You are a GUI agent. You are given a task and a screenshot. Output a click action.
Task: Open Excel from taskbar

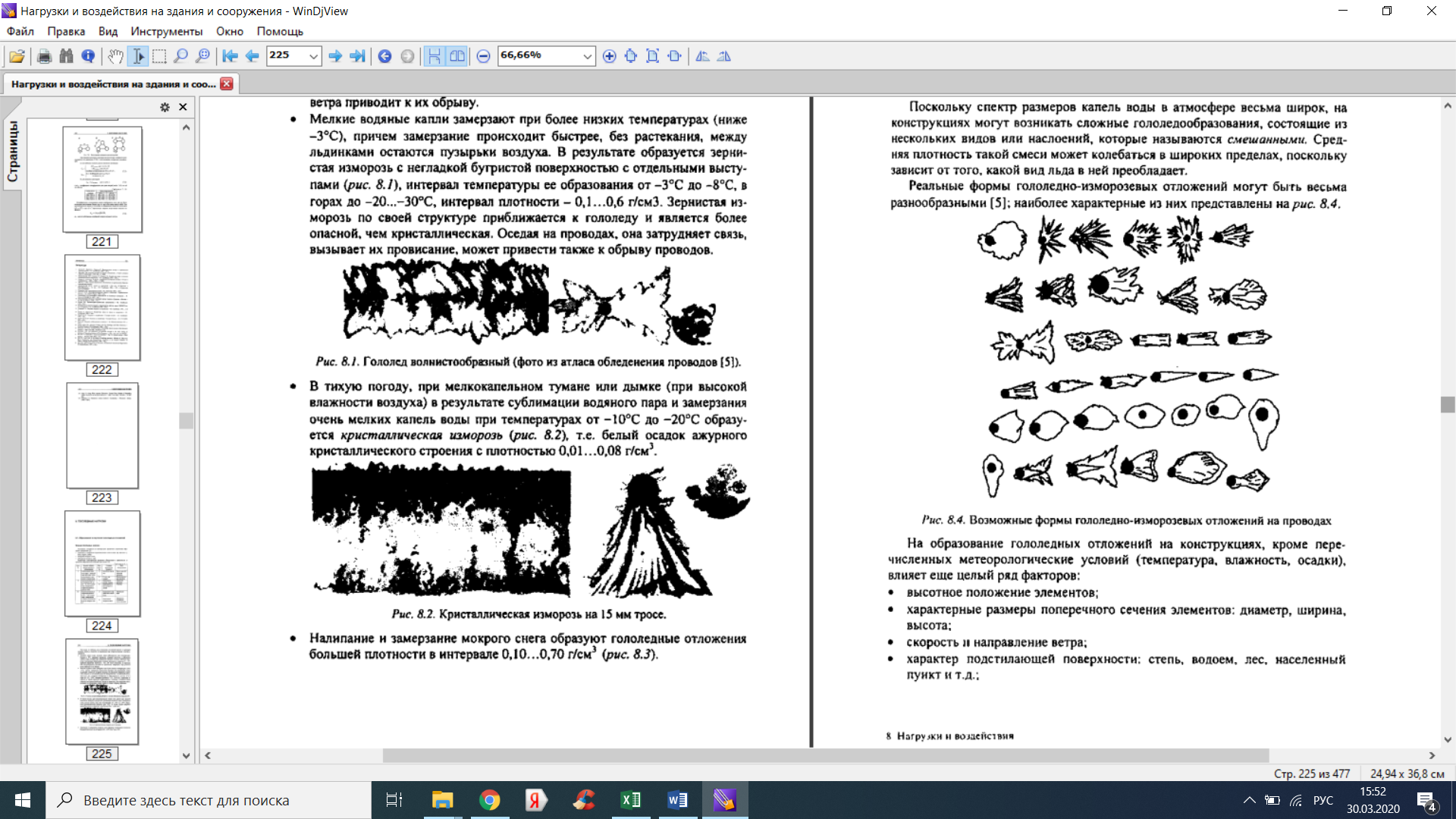click(x=630, y=800)
